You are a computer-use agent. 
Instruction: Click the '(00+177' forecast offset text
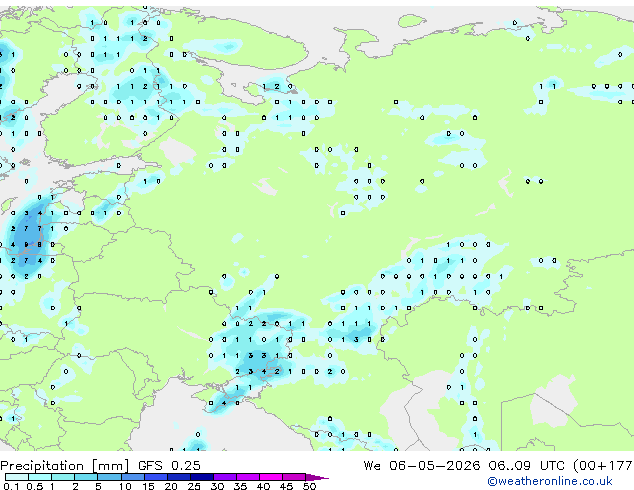(602, 466)
